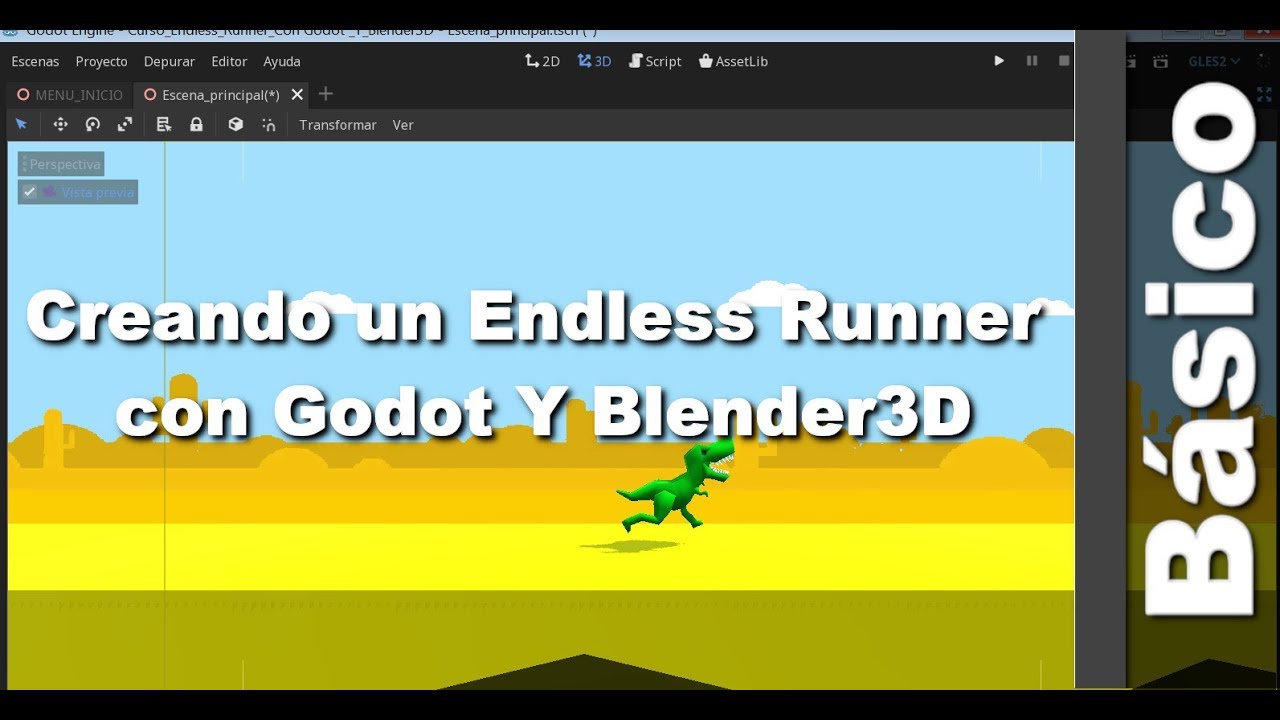Open the Script workspace
The height and width of the screenshot is (720, 1280).
point(655,61)
